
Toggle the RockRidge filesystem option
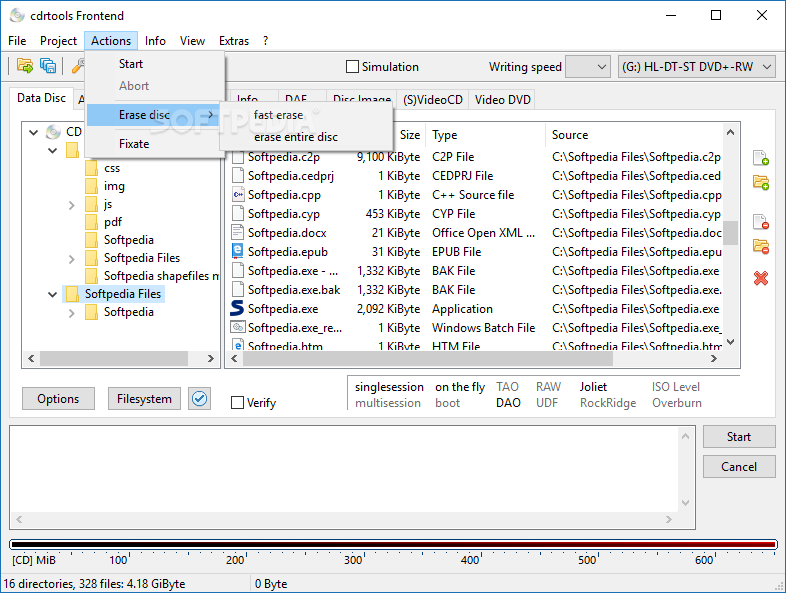(608, 403)
